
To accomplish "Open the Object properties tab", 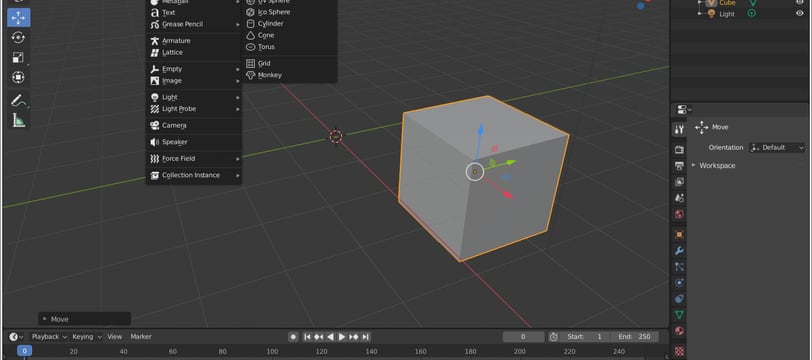I will (x=679, y=235).
